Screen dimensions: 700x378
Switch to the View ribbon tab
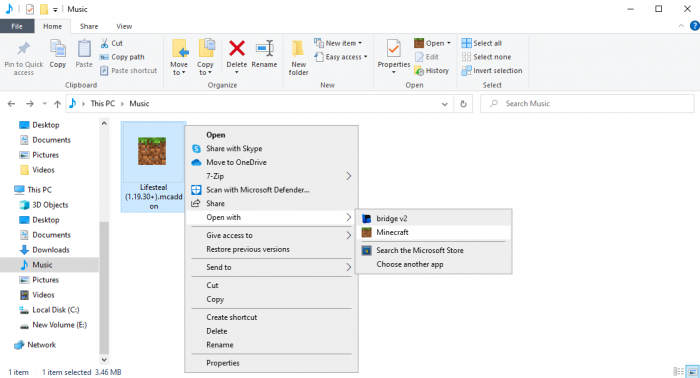[124, 26]
